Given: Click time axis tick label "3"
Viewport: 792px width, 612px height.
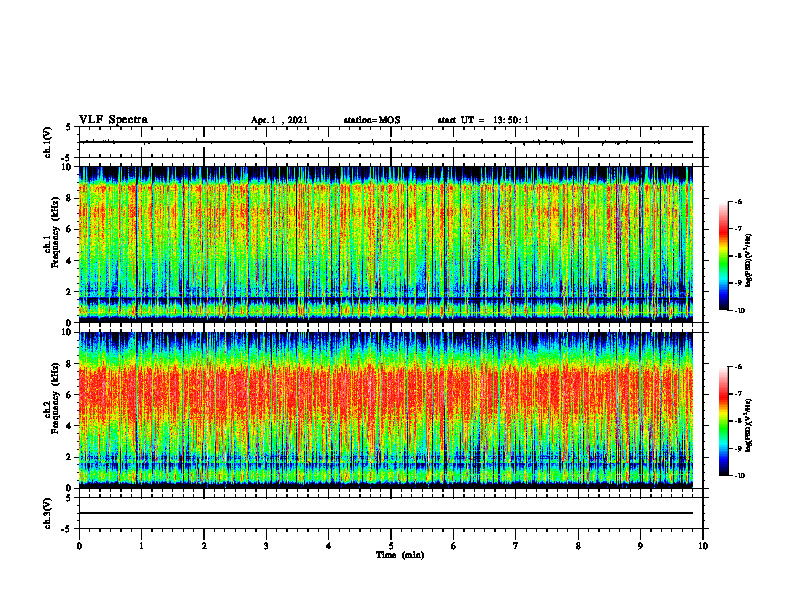Looking at the screenshot, I should click(266, 546).
